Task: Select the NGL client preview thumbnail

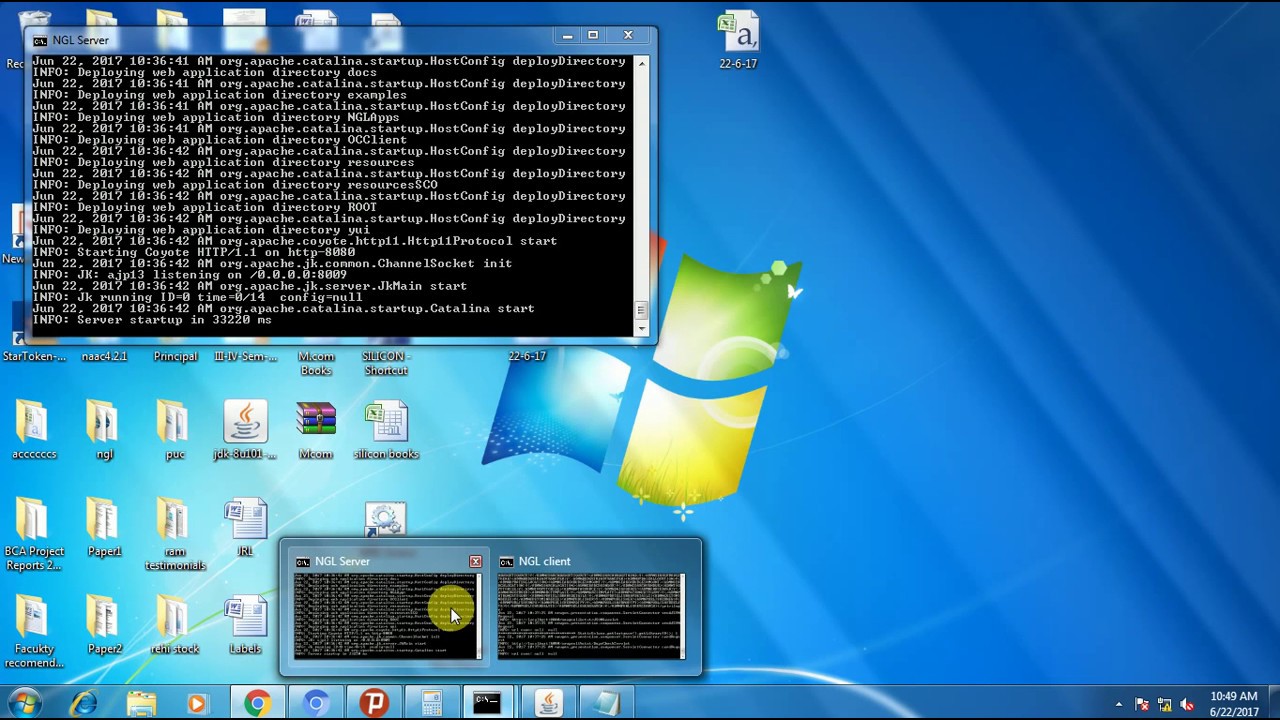Action: tap(591, 607)
